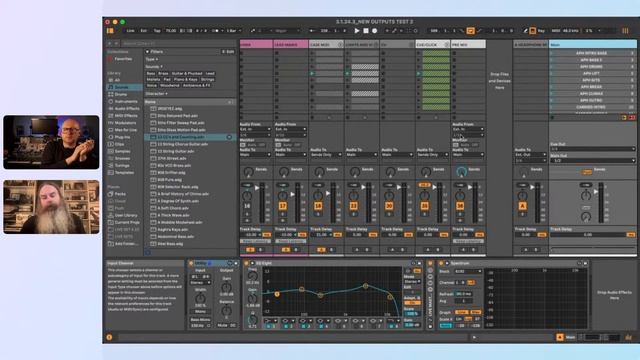Filter sounds by the Ambience & FX tag
640x360 pixels.
click(196, 85)
